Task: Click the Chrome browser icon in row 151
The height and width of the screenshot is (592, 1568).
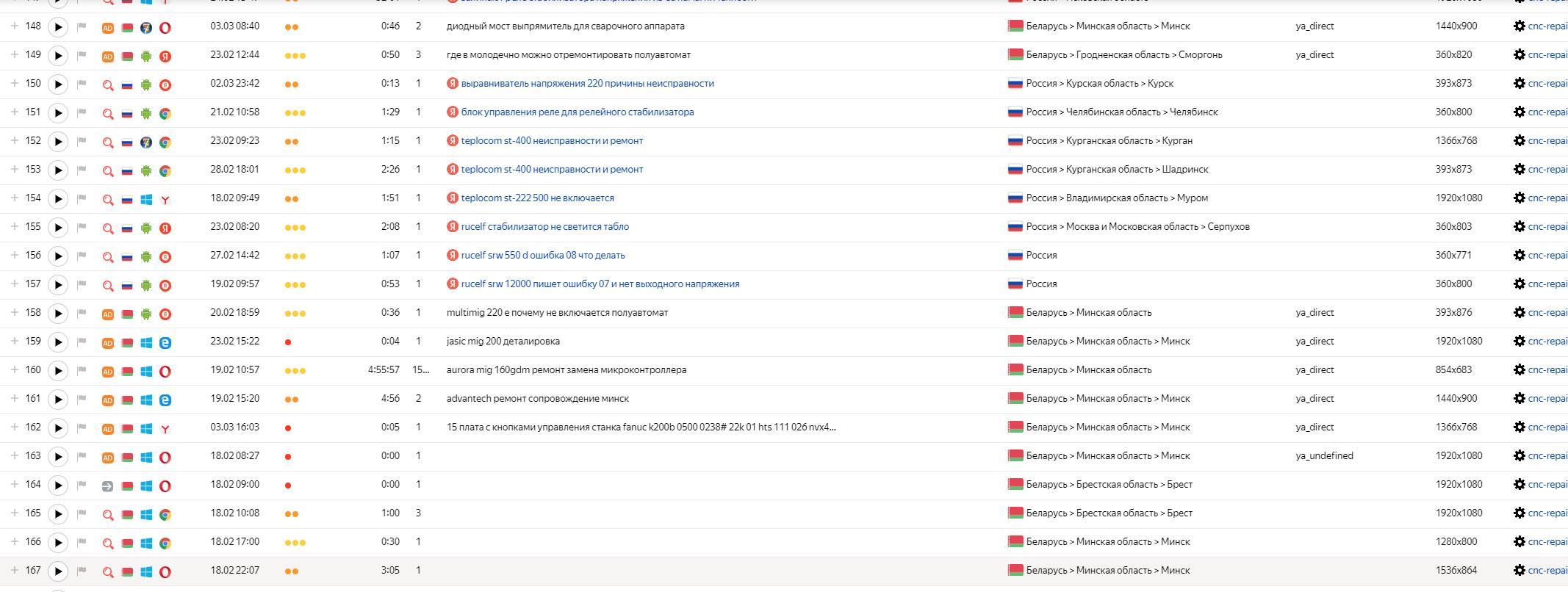Action: (x=165, y=114)
